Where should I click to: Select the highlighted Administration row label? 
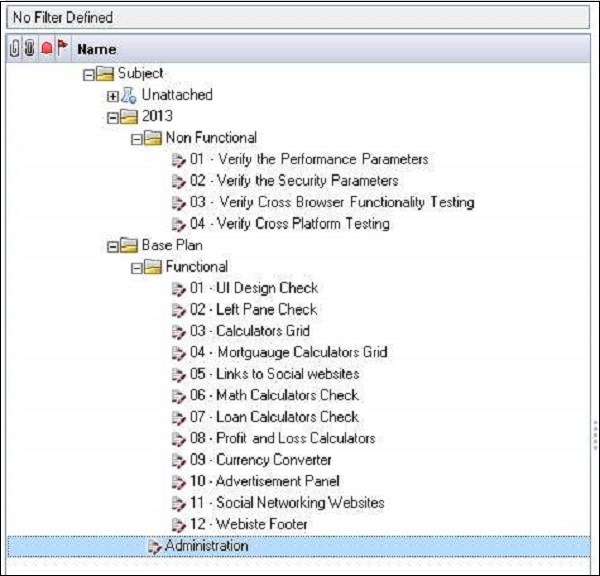point(207,546)
